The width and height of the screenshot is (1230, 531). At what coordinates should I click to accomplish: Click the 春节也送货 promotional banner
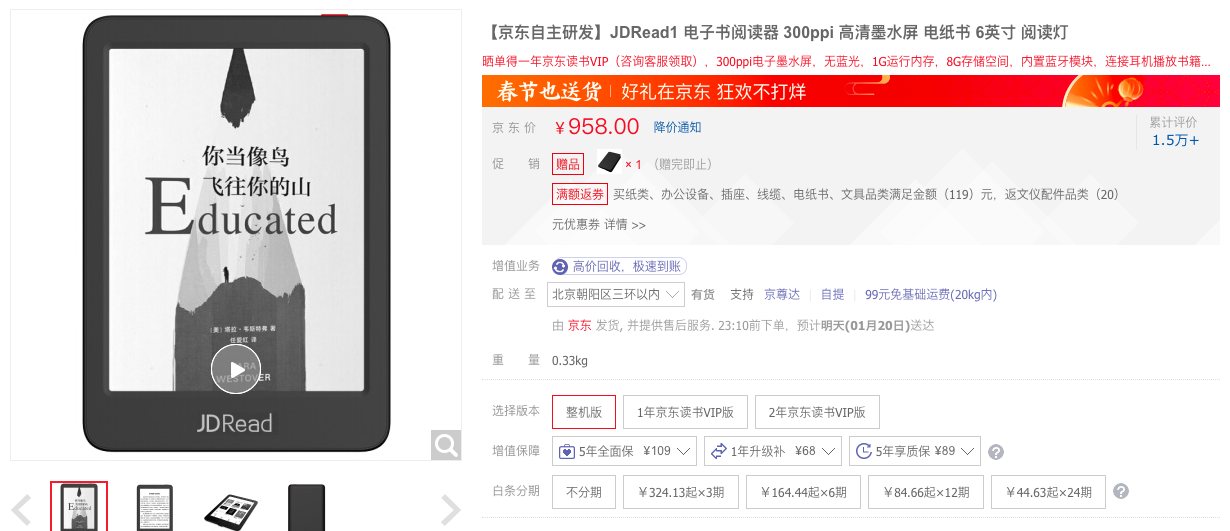pyautogui.click(x=851, y=92)
